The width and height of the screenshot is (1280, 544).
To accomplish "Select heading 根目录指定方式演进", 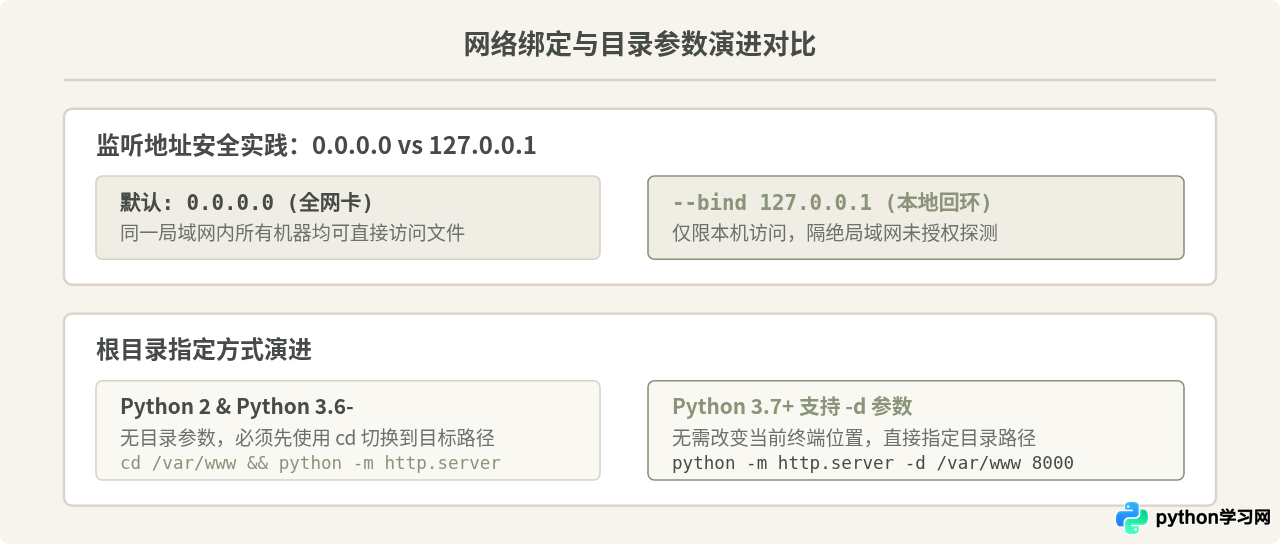I will (204, 350).
